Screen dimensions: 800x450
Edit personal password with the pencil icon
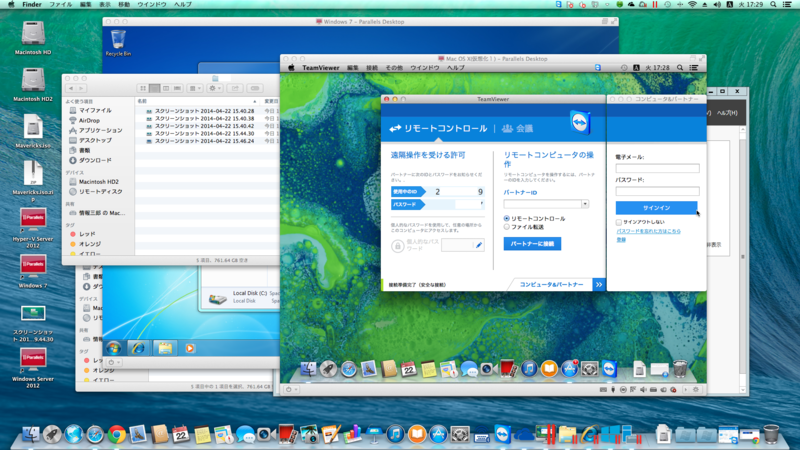tap(479, 245)
